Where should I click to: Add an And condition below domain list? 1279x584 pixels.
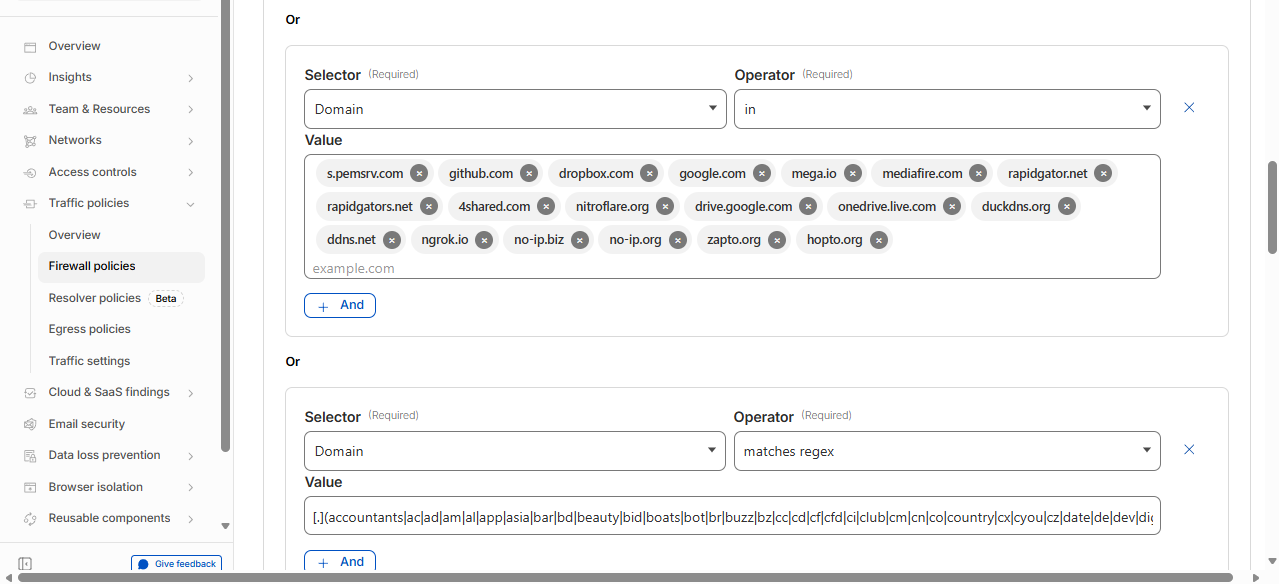click(340, 305)
